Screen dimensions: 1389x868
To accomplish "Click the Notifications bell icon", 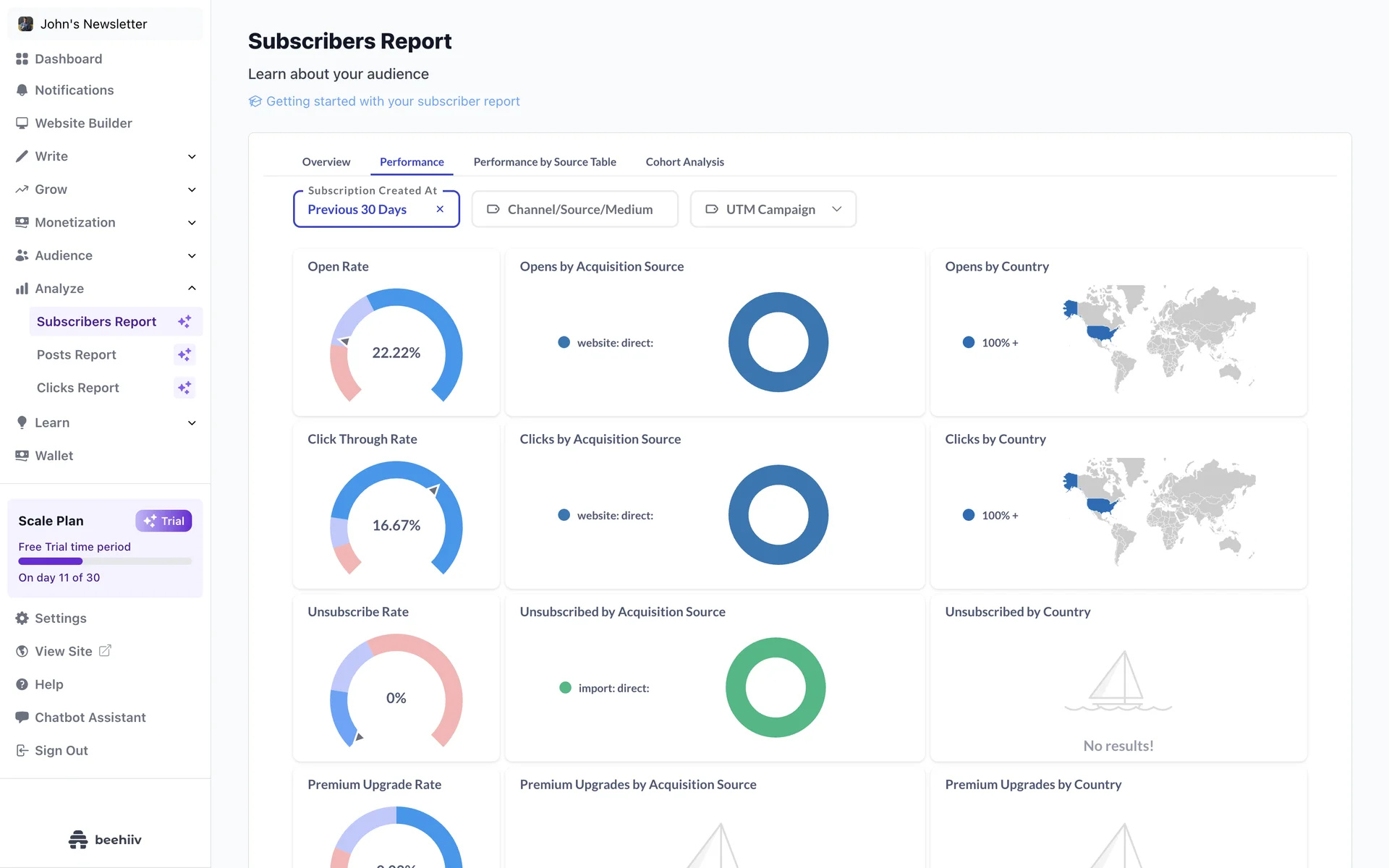I will [x=22, y=90].
